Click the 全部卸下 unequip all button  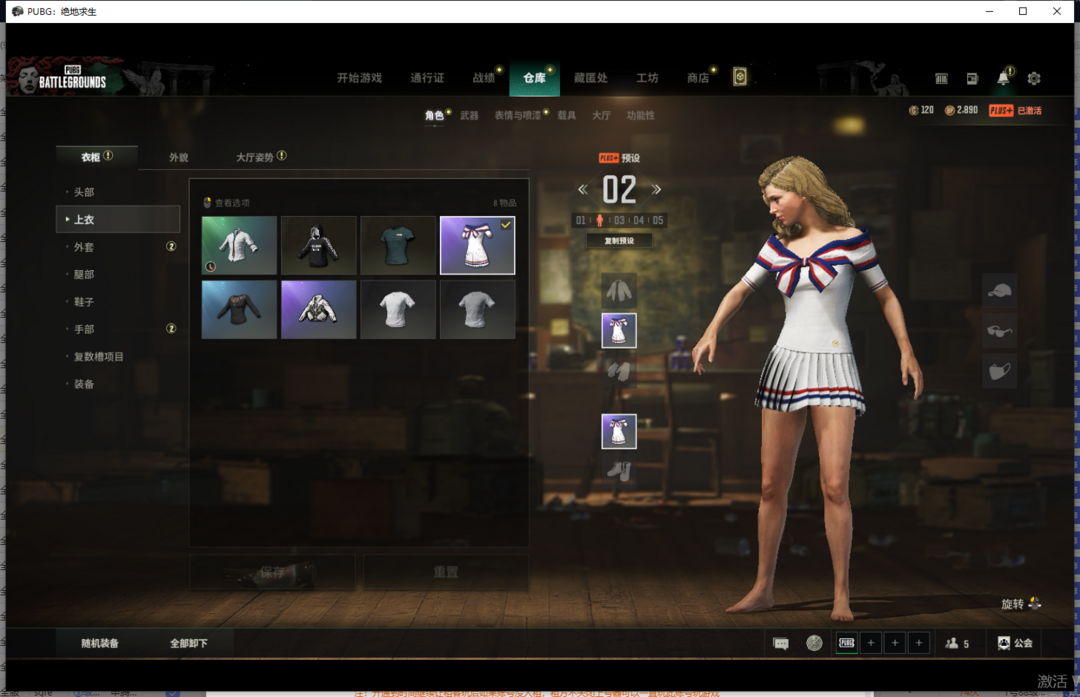coord(189,643)
